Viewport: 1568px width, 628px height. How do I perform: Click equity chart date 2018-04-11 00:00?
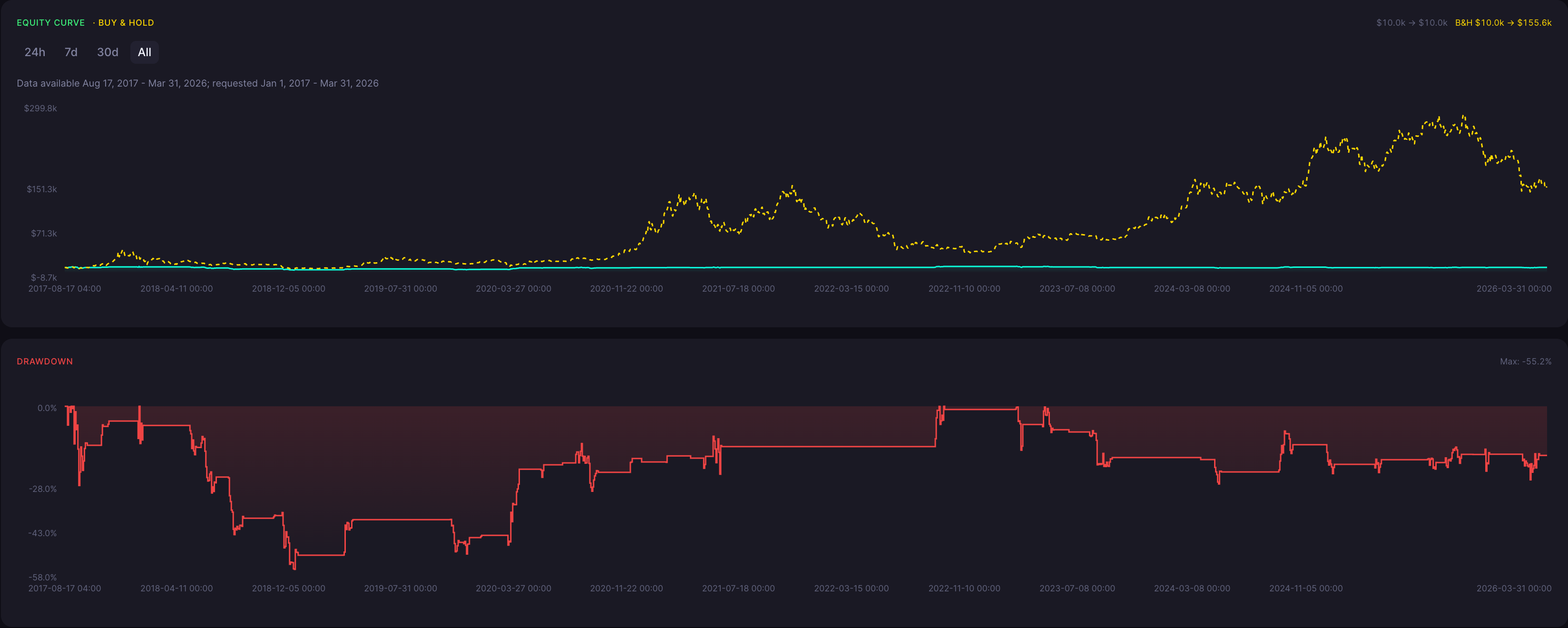pos(176,289)
